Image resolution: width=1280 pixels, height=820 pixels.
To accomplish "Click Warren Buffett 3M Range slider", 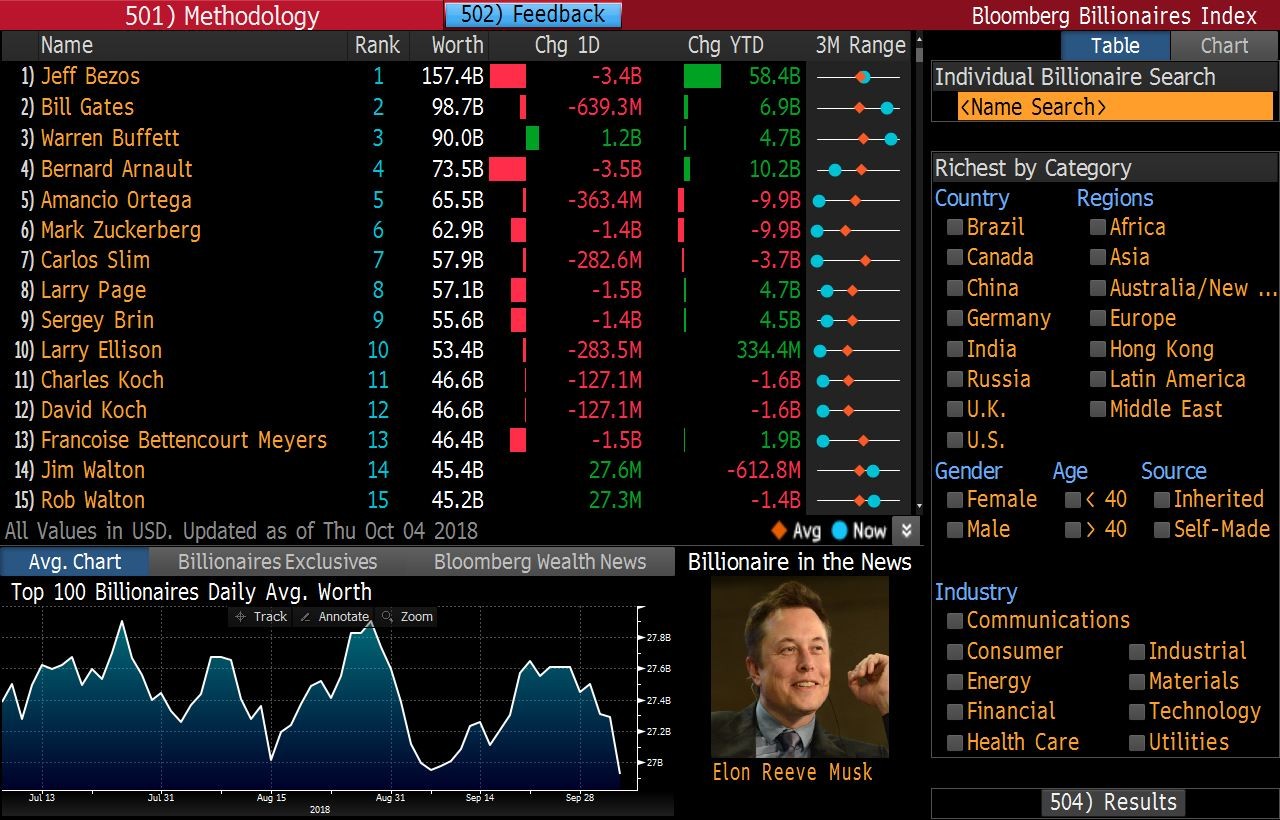I will click(x=858, y=139).
